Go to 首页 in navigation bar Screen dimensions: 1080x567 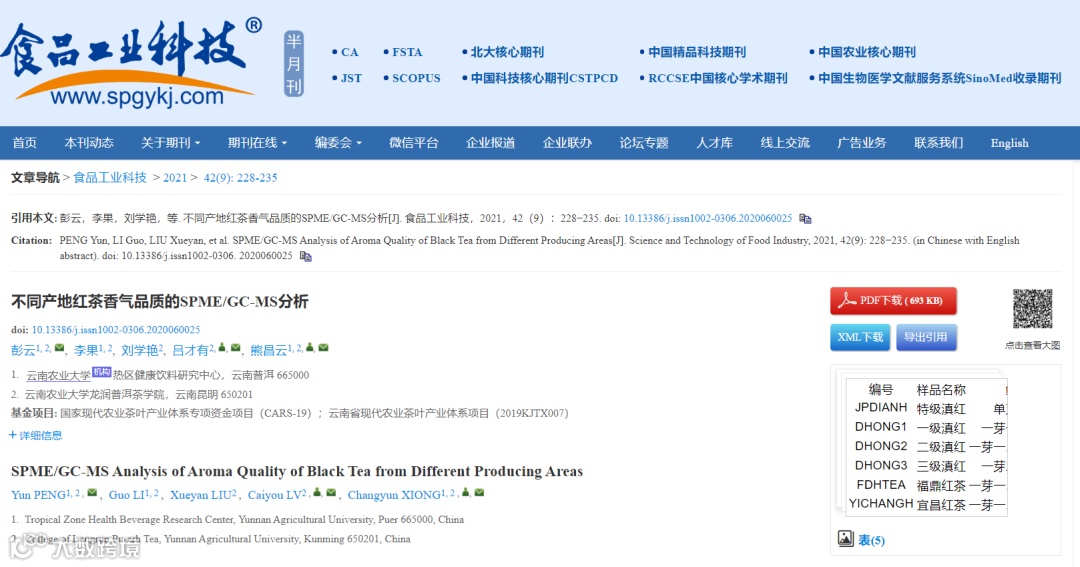click(x=25, y=143)
